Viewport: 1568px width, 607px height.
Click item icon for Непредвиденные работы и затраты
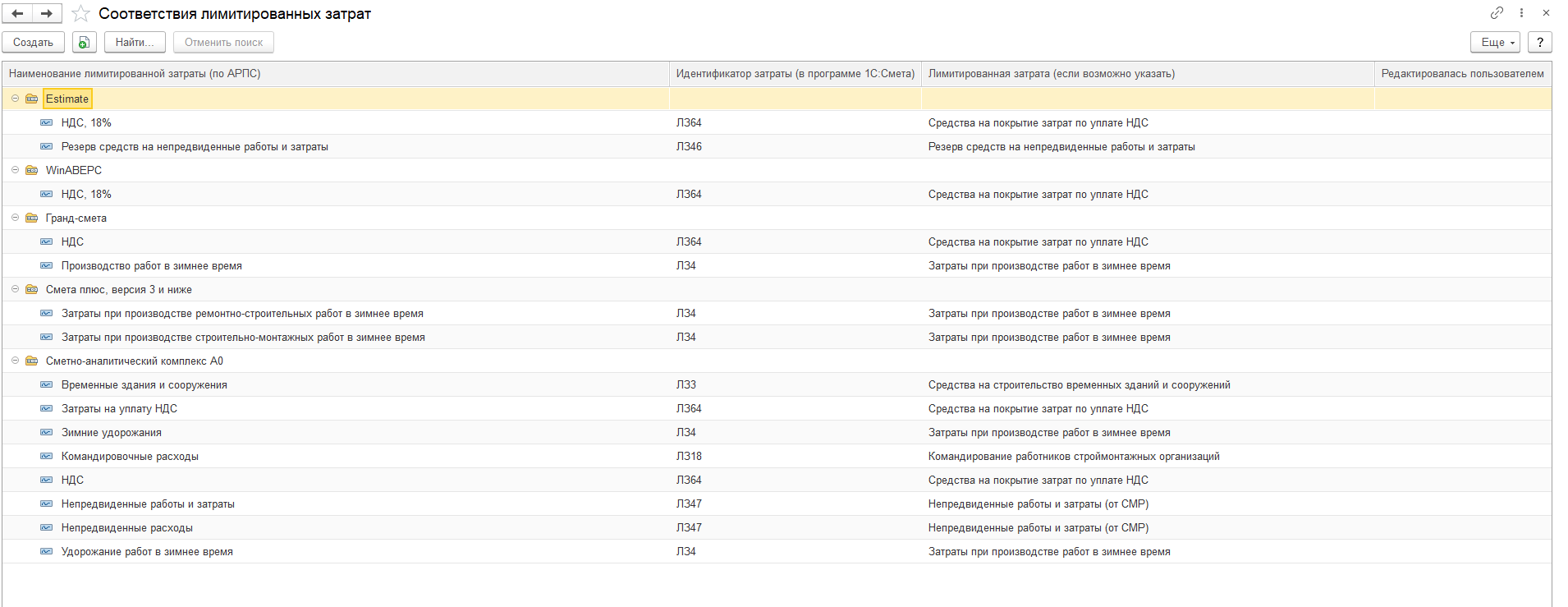[x=47, y=504]
